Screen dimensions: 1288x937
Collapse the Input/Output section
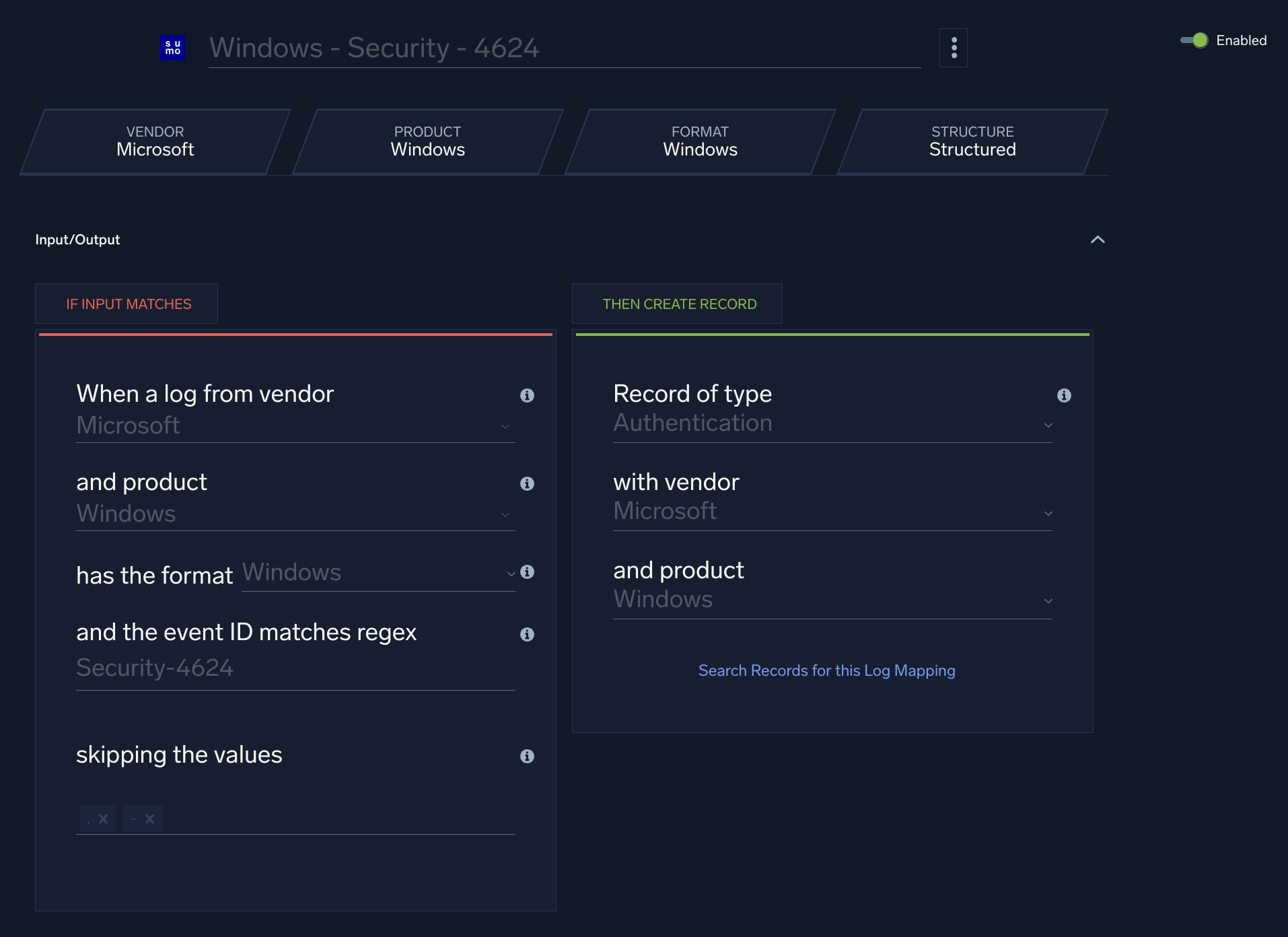coord(1098,240)
